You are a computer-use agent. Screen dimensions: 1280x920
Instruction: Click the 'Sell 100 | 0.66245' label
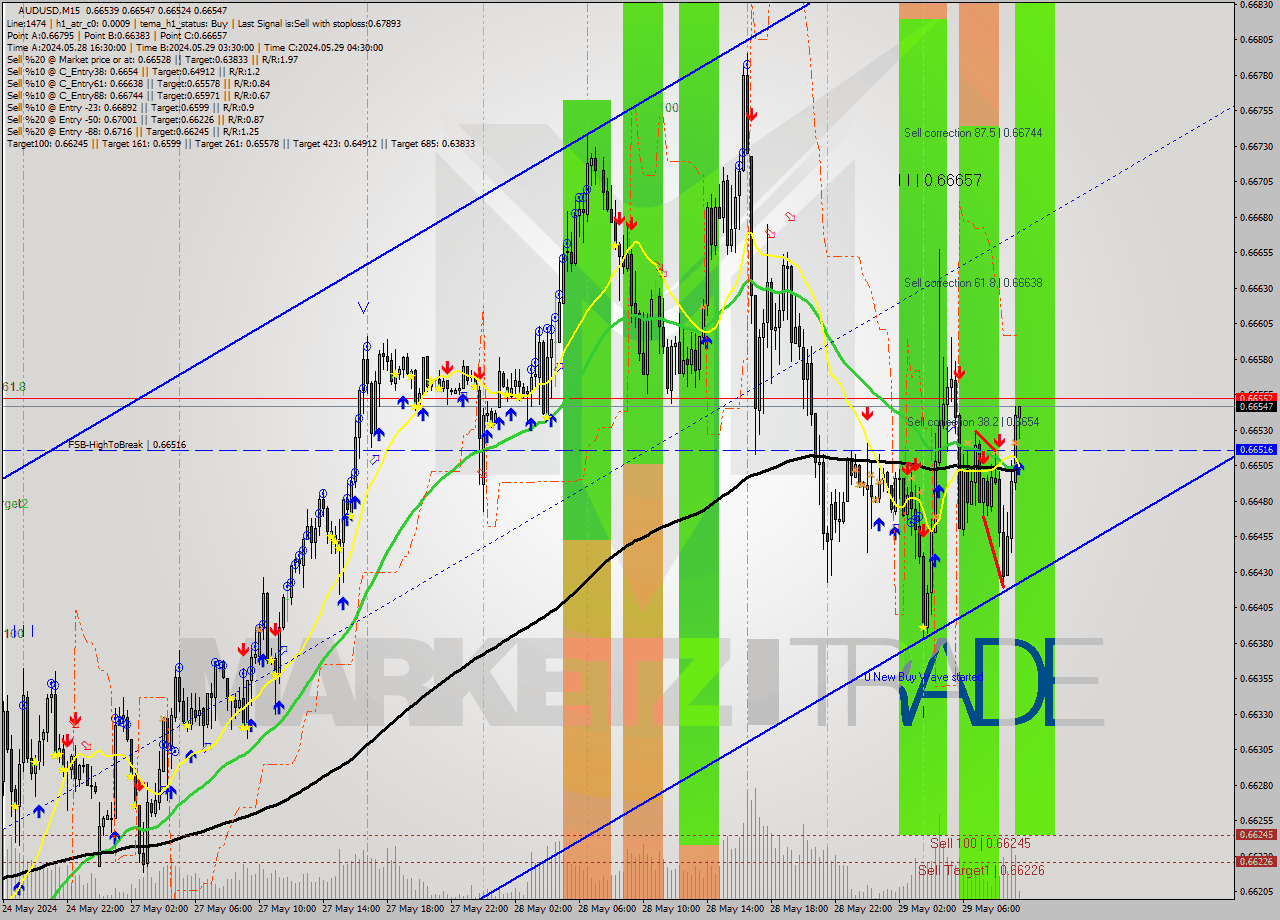point(980,843)
